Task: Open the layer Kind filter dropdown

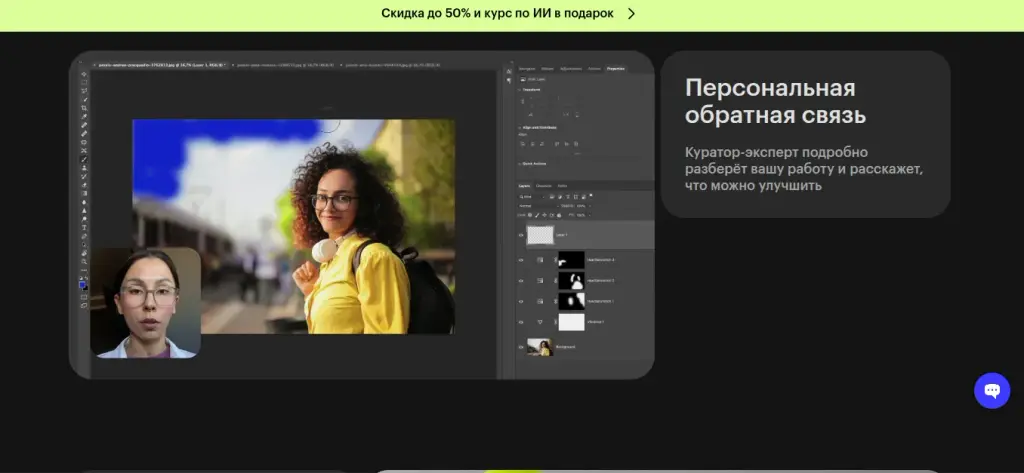Action: click(x=532, y=197)
